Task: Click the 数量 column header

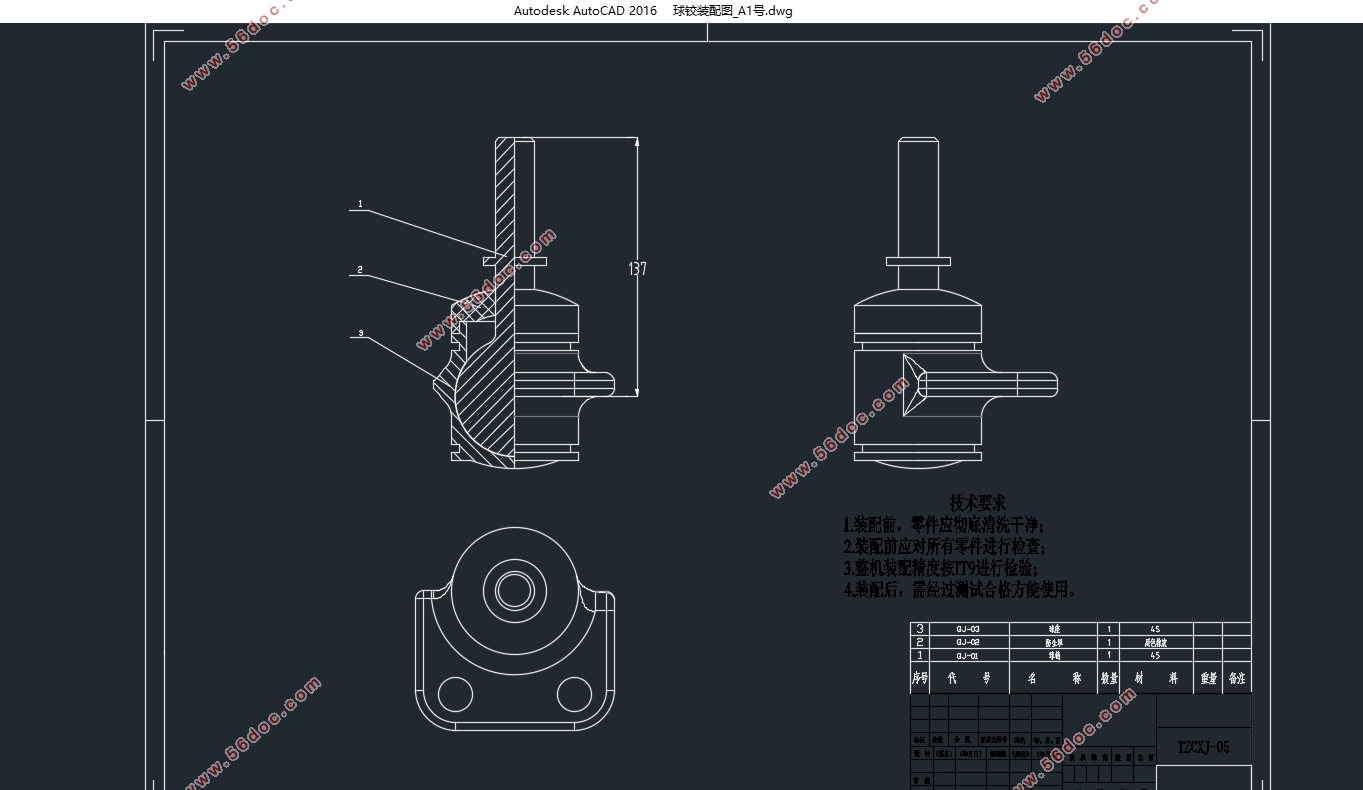Action: point(1109,678)
